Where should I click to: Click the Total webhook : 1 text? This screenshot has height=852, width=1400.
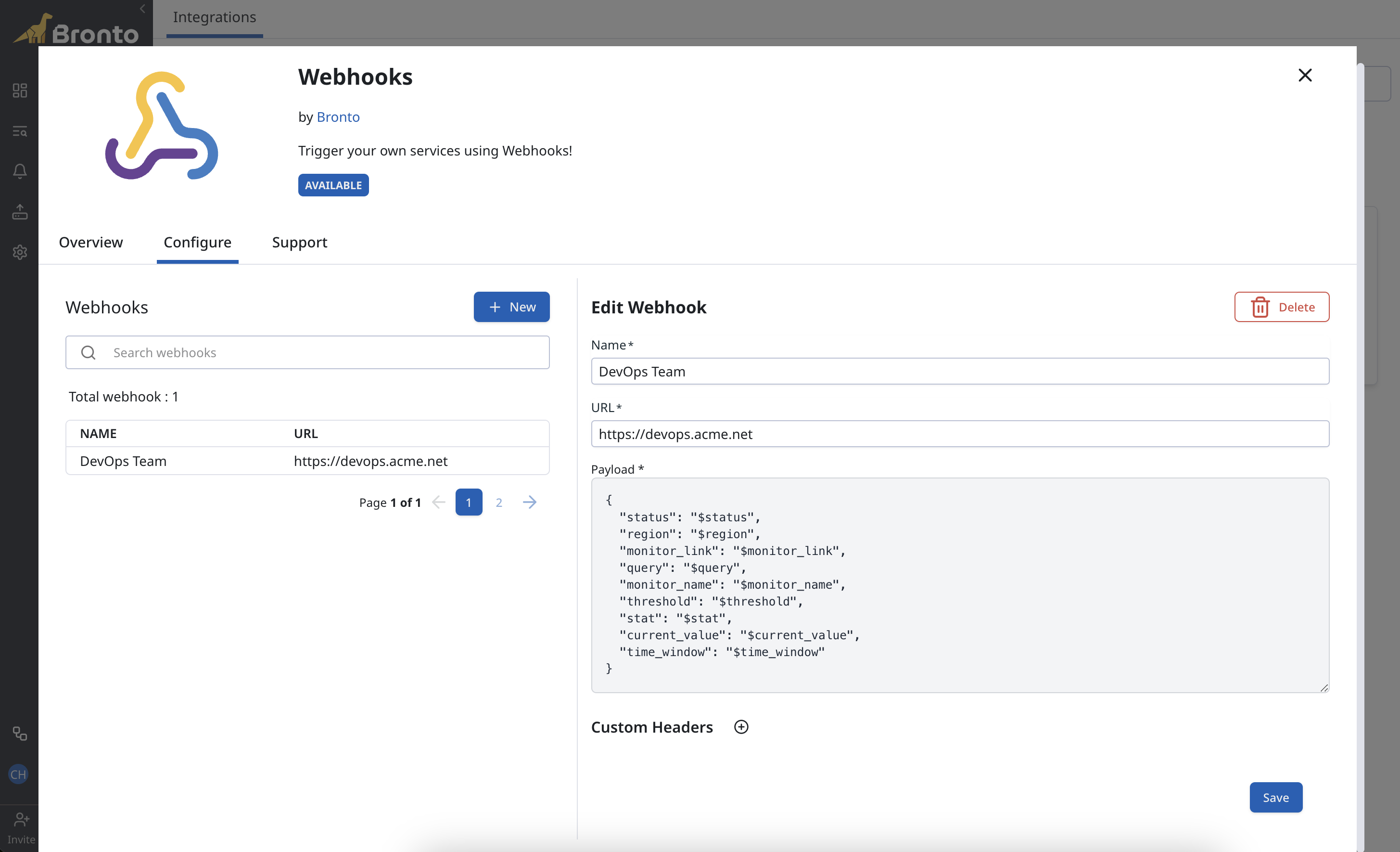click(123, 397)
